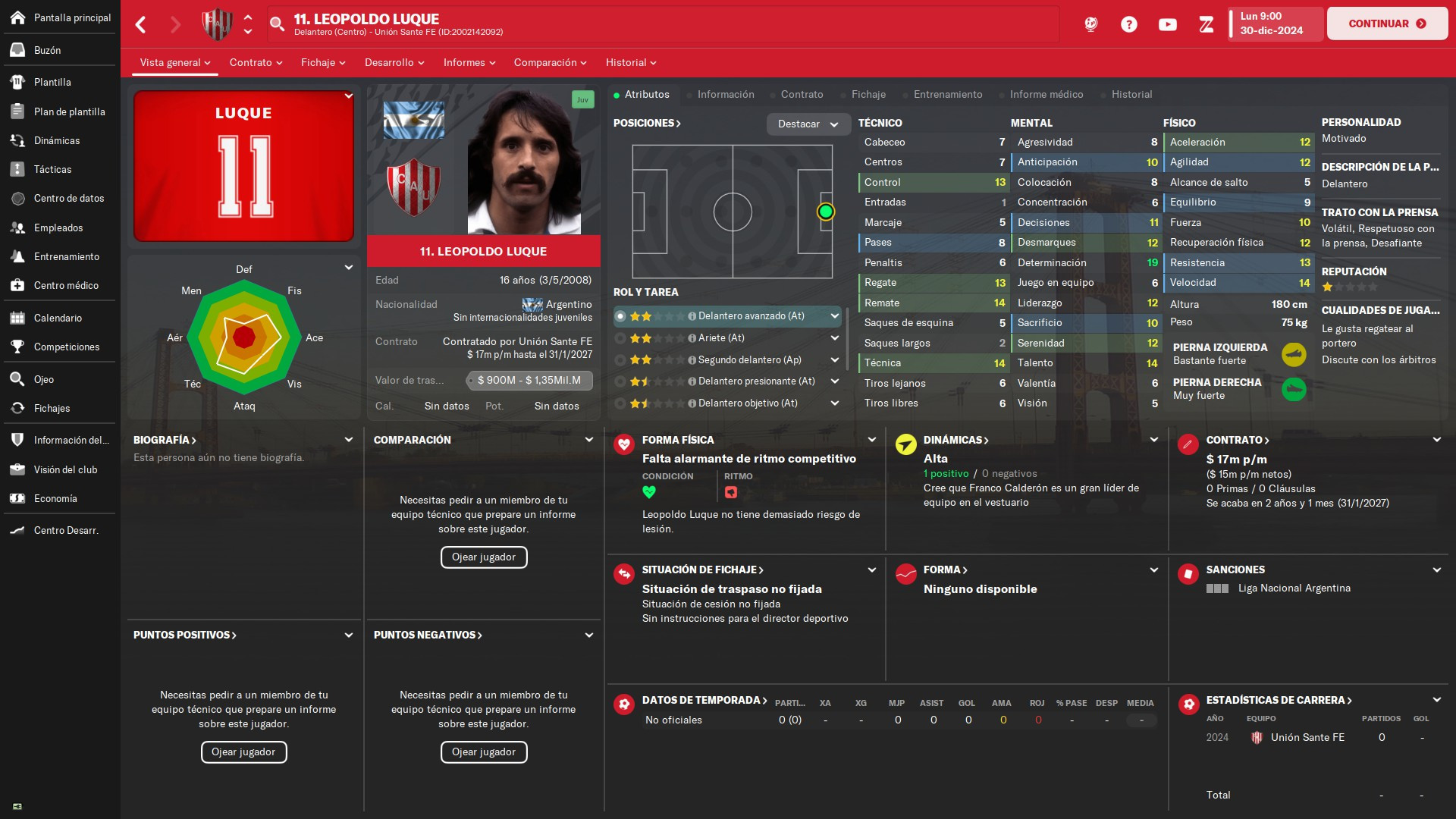Select the Ariete role radio button

[x=620, y=338]
